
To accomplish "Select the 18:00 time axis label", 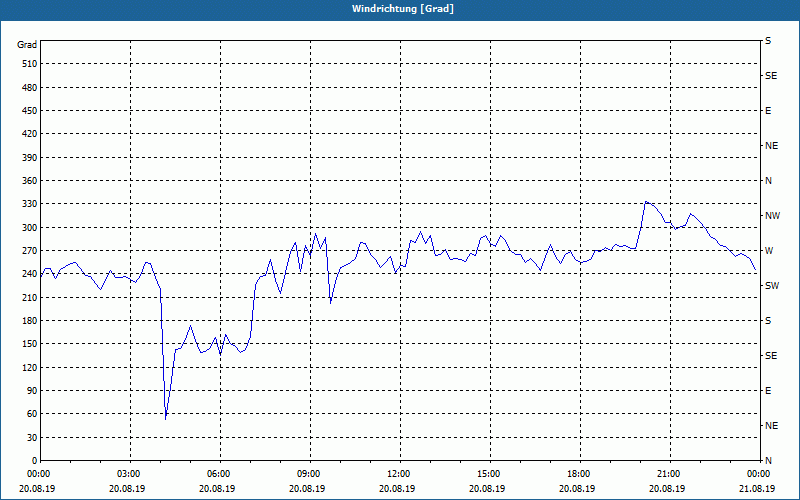I will click(x=577, y=473).
